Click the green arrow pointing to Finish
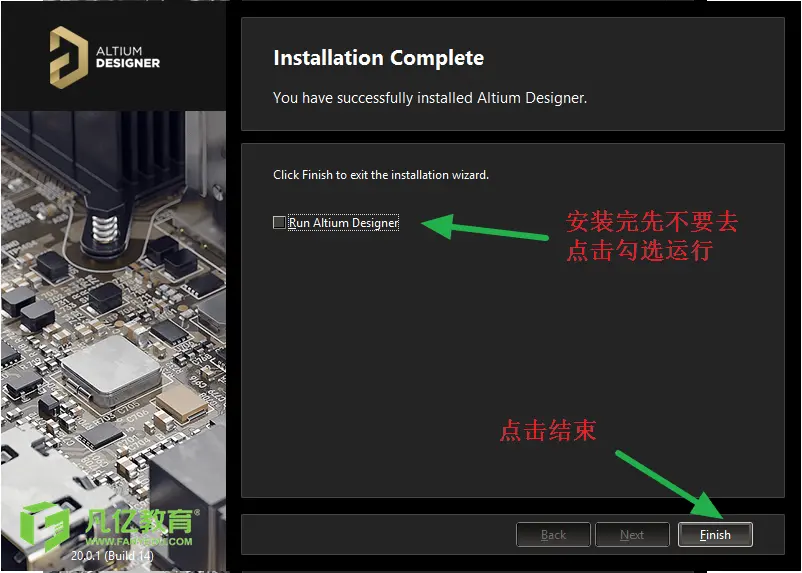The height and width of the screenshot is (573, 802). [669, 484]
